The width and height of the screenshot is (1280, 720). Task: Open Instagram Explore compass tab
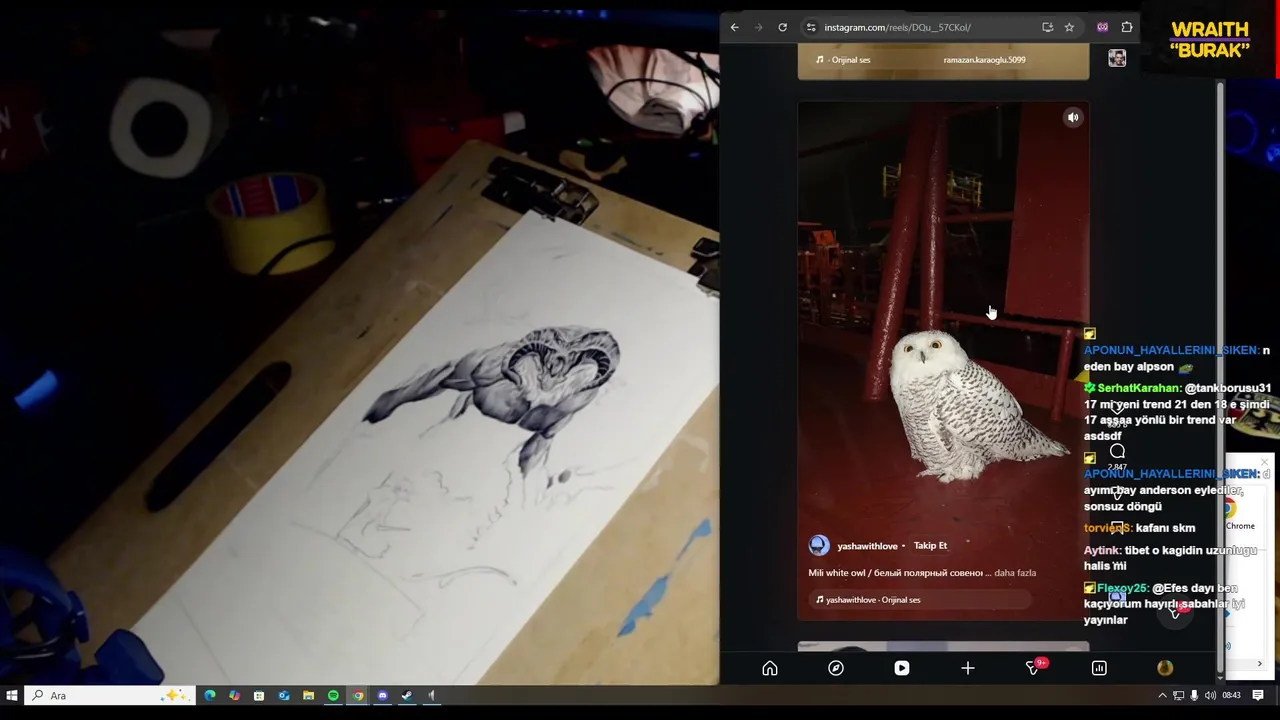(x=836, y=668)
